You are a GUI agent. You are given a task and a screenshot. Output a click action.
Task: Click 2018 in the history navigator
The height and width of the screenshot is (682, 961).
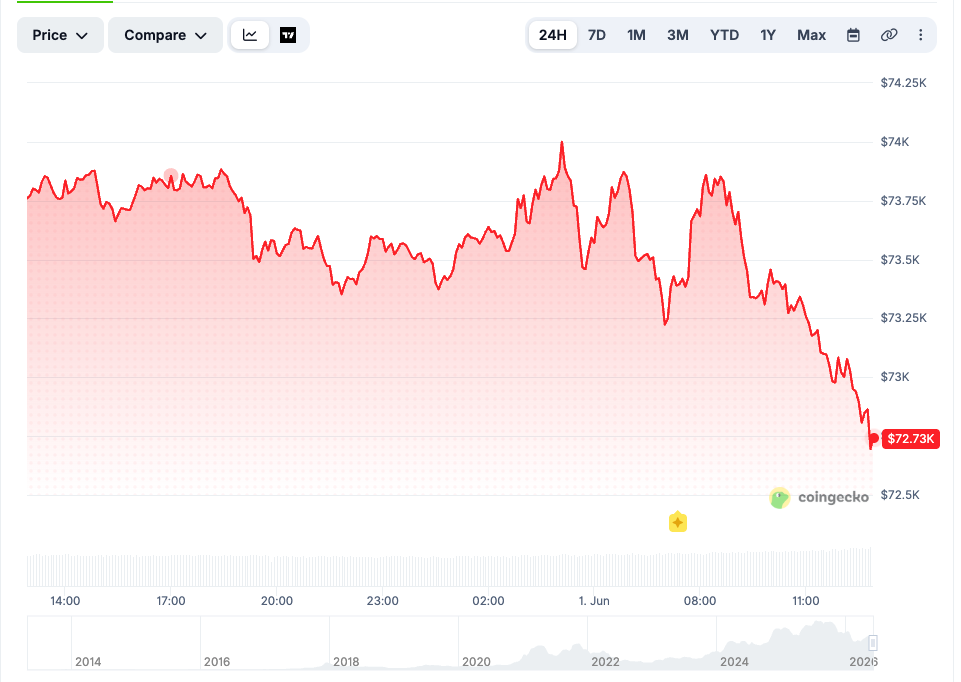point(346,662)
